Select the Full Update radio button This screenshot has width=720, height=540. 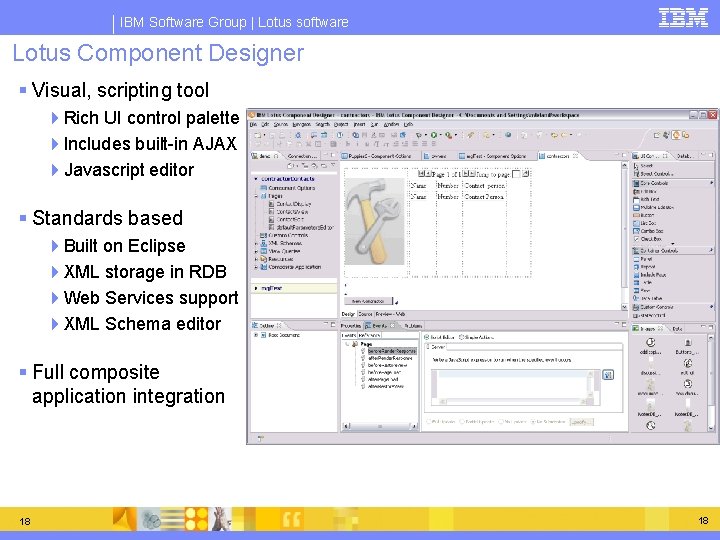[x=440, y=422]
